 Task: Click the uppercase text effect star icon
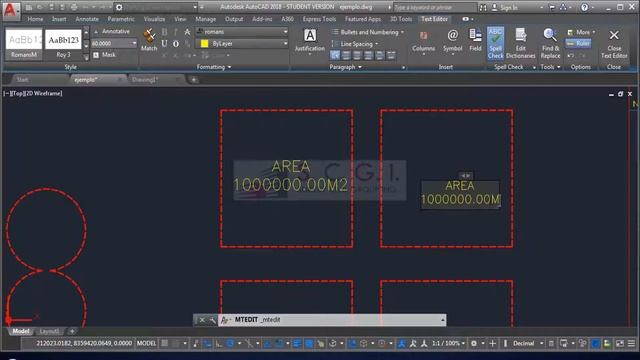187,32
